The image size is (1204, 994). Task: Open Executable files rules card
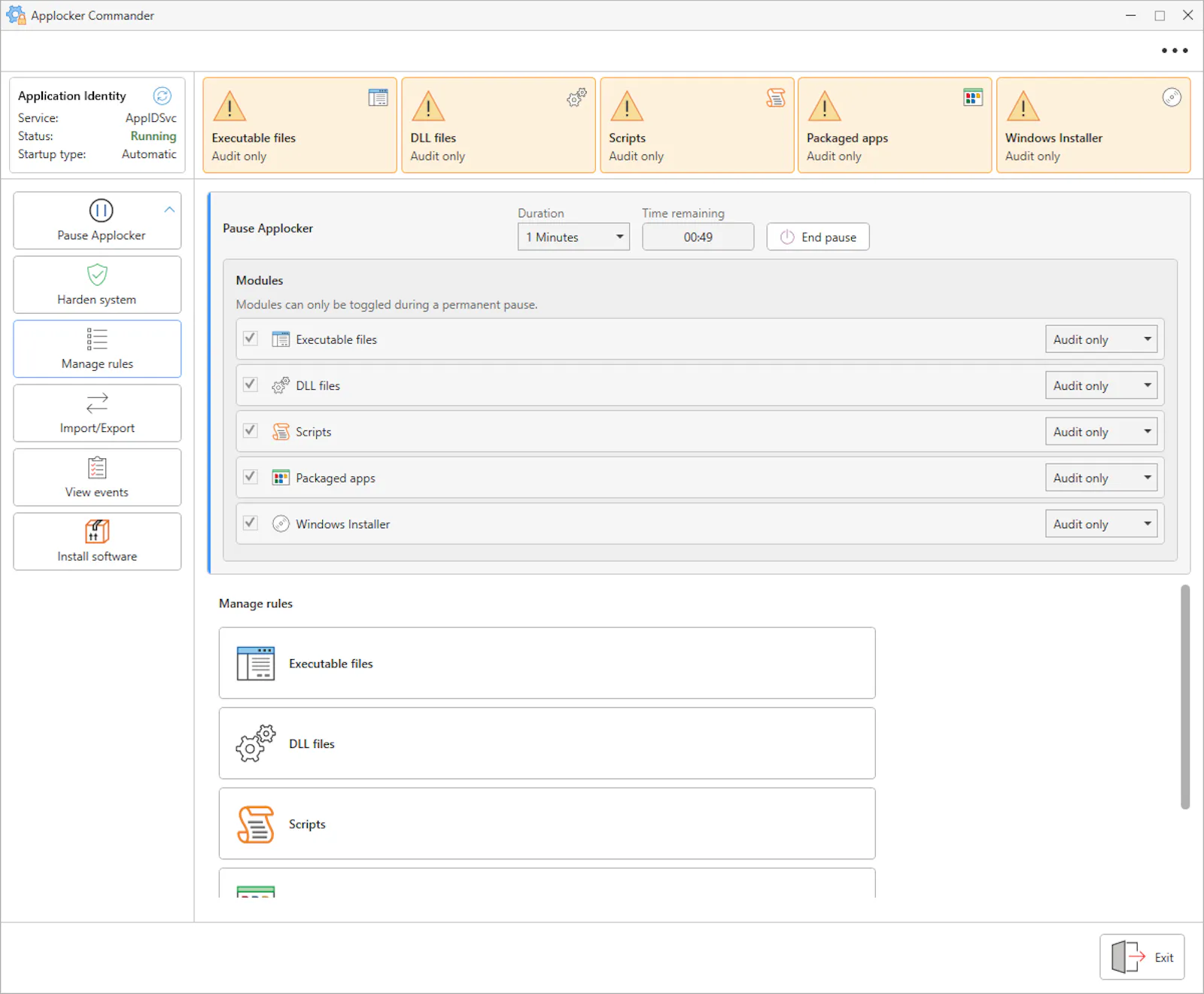pos(547,663)
